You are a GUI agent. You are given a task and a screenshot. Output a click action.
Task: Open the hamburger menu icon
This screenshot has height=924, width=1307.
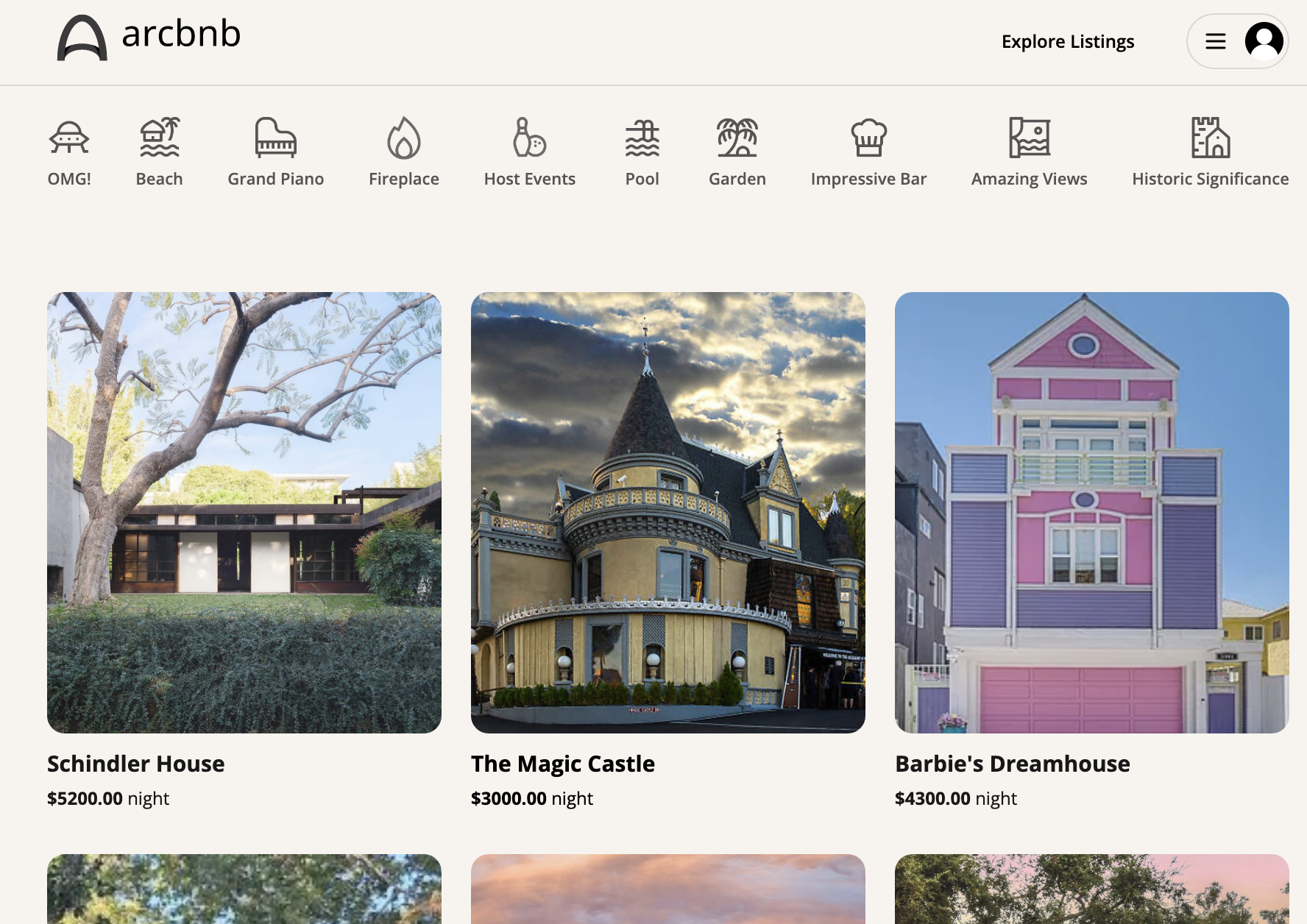tap(1216, 41)
